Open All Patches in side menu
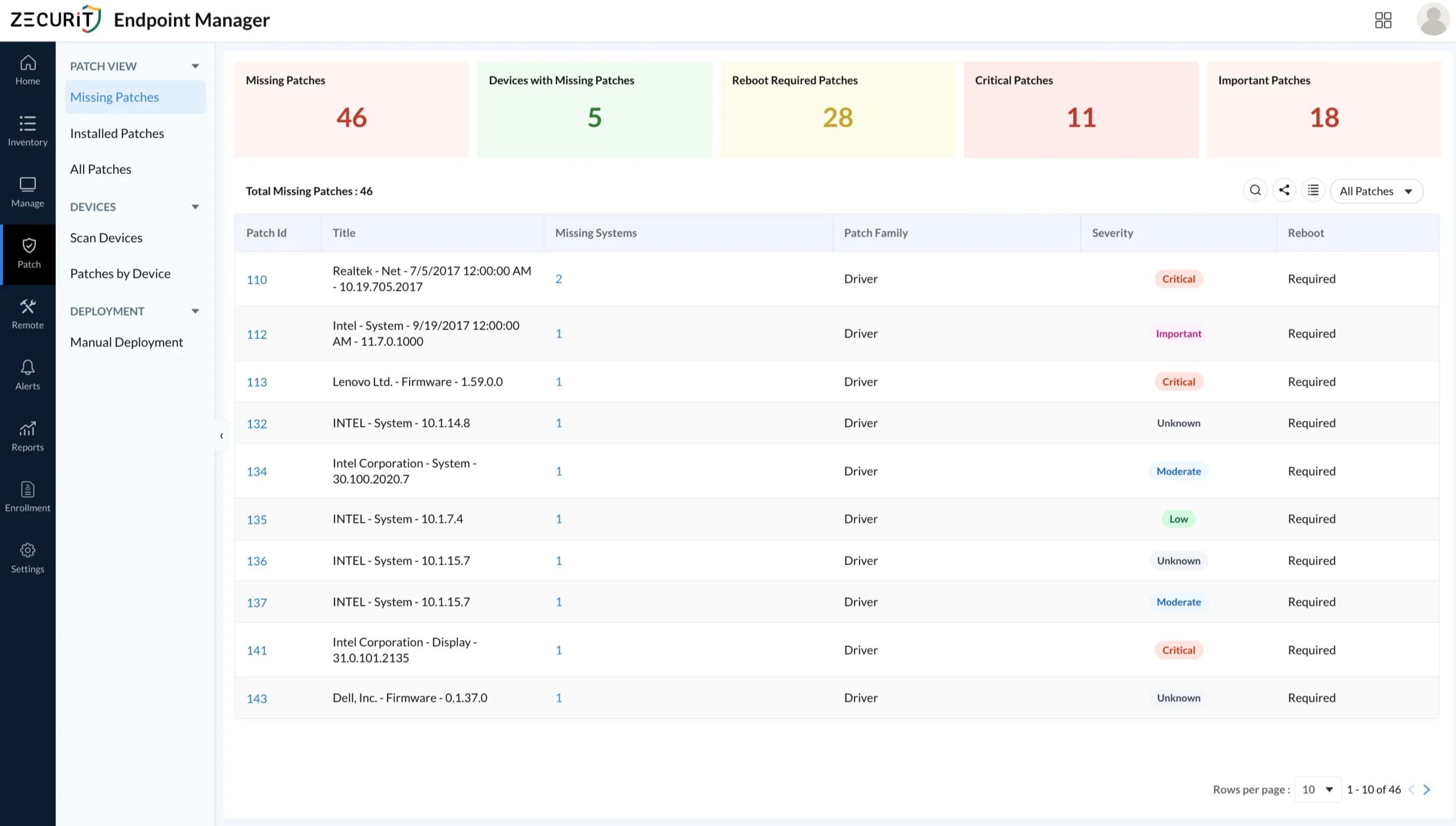This screenshot has width=1456, height=826. click(101, 169)
